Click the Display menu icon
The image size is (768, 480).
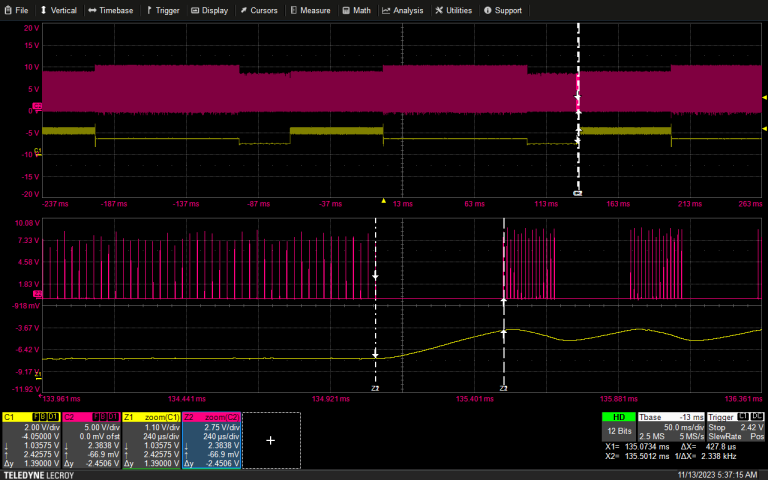click(x=195, y=10)
